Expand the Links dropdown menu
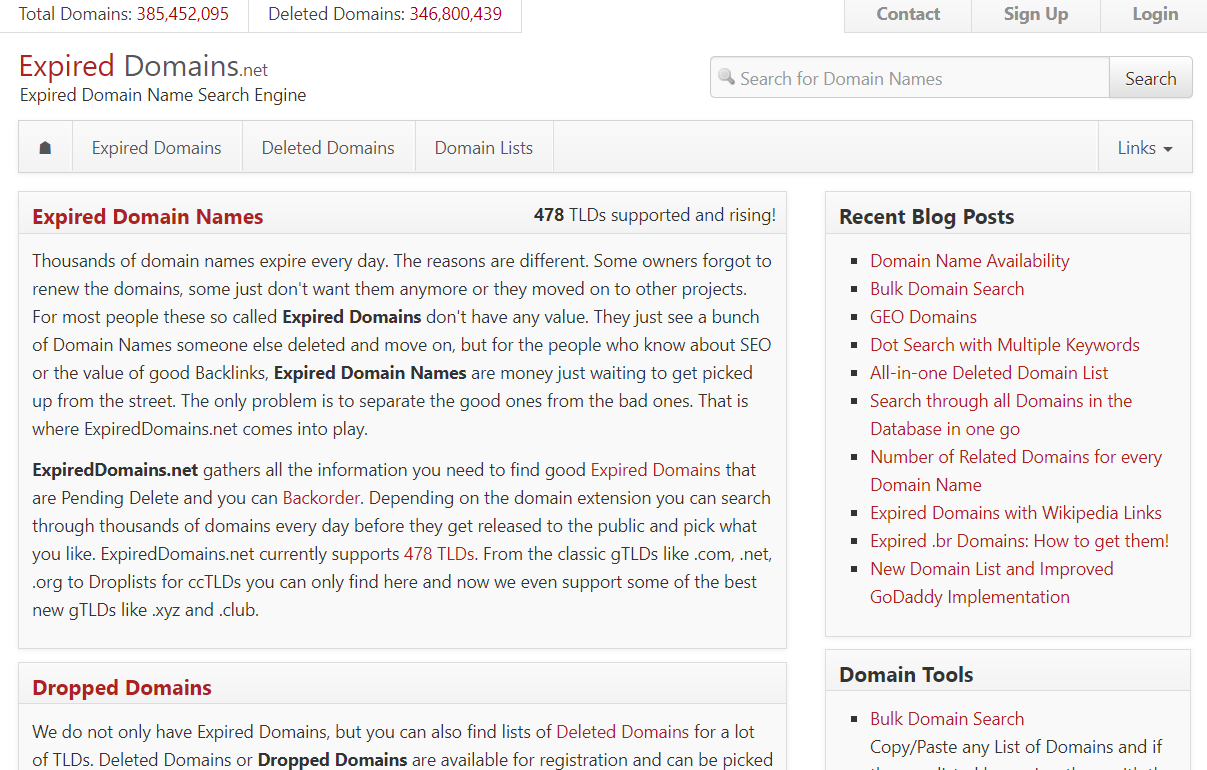1207x770 pixels. click(x=1144, y=148)
